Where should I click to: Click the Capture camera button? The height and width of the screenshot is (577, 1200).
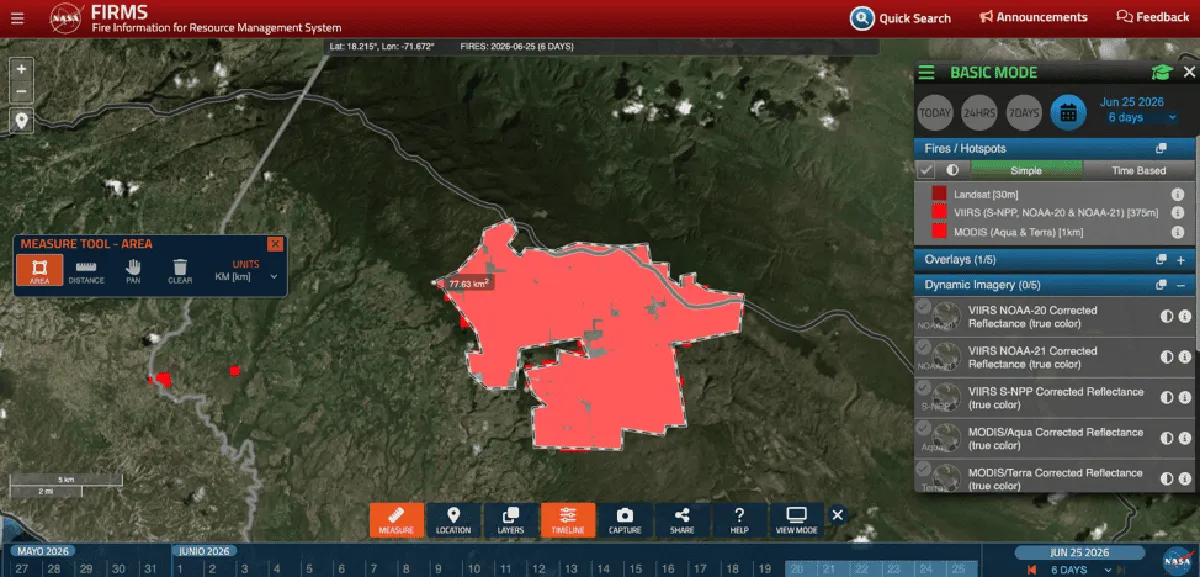[x=625, y=519]
